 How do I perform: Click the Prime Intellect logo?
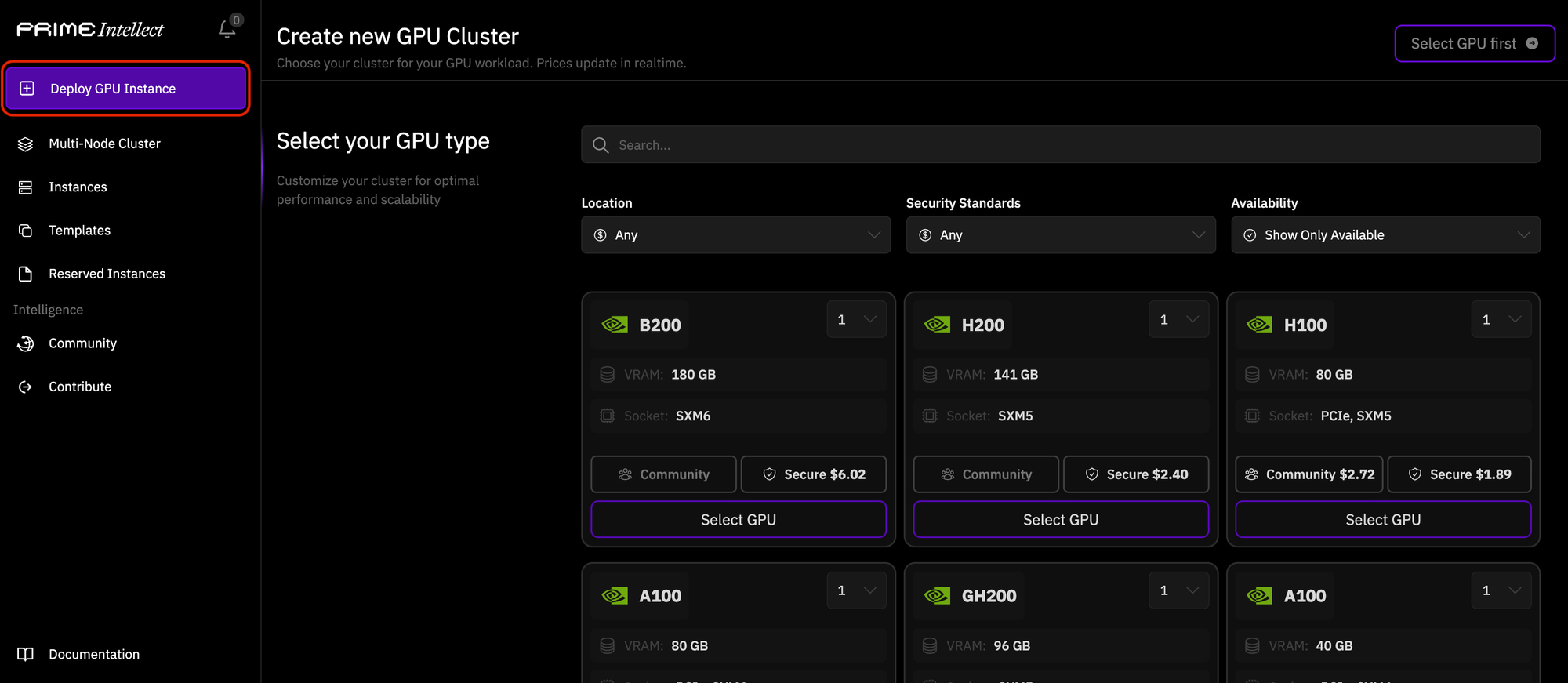click(90, 29)
